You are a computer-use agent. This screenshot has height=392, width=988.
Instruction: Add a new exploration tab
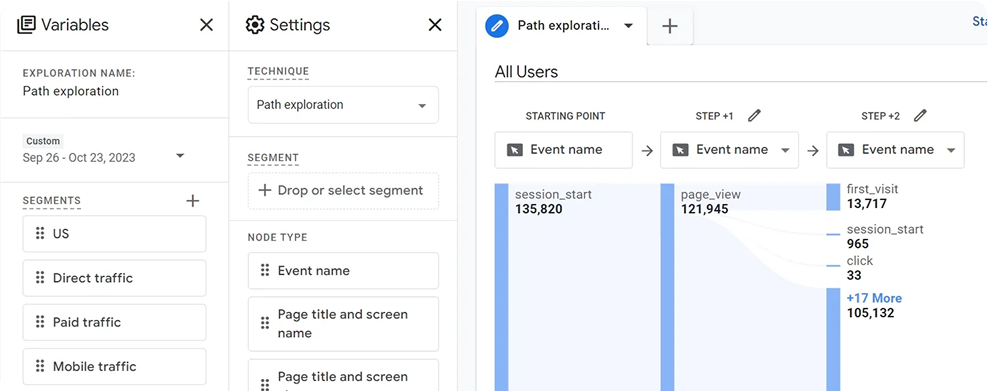click(x=670, y=26)
